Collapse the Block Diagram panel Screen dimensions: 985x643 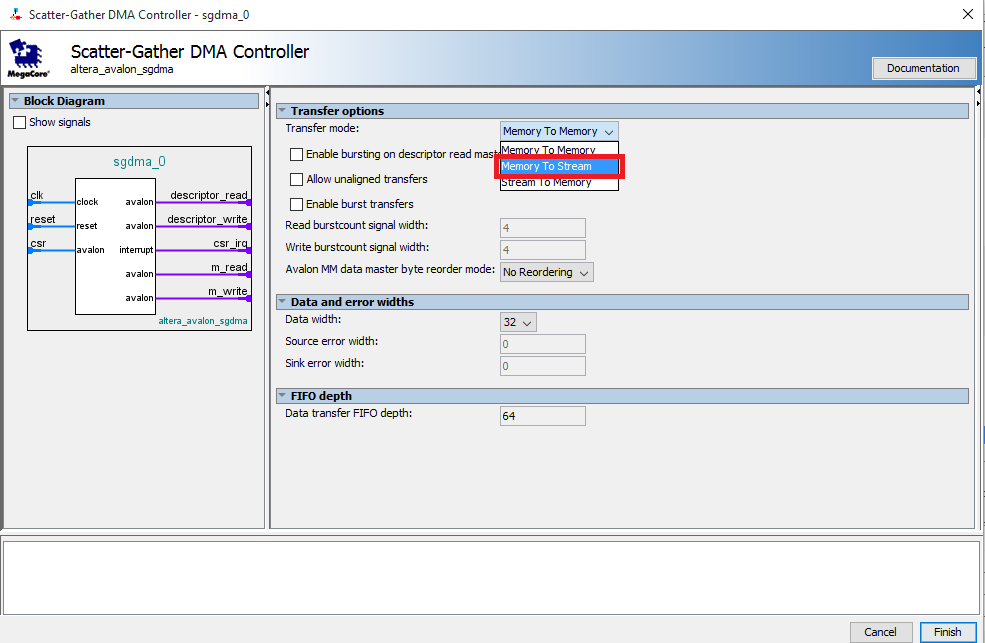15,100
